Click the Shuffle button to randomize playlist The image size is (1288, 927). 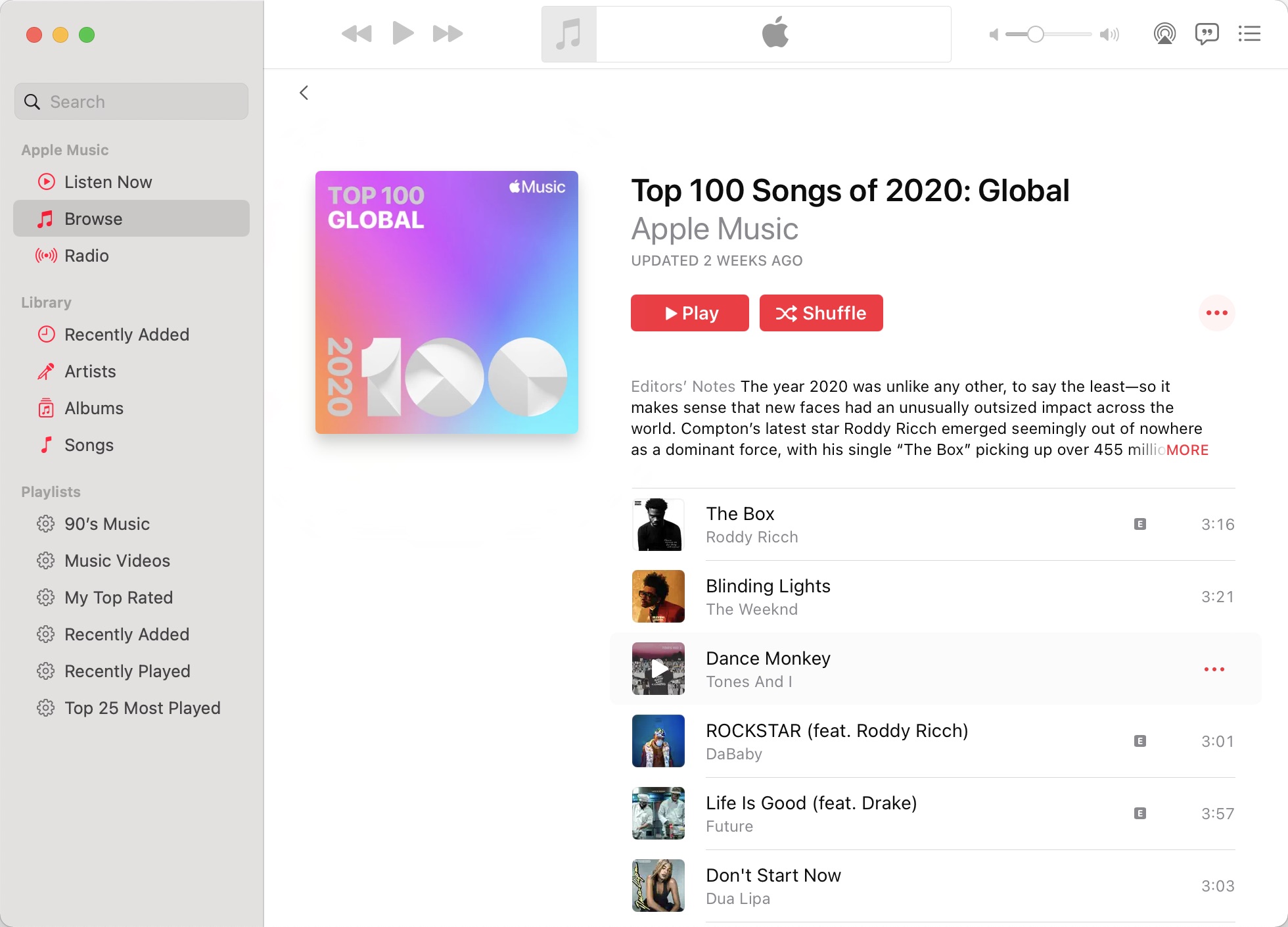(x=821, y=312)
